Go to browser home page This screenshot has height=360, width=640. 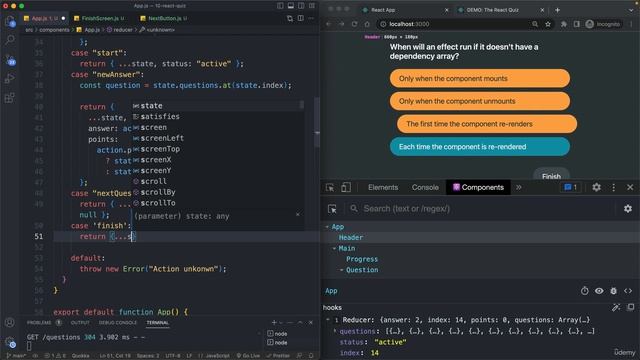click(x=367, y=24)
